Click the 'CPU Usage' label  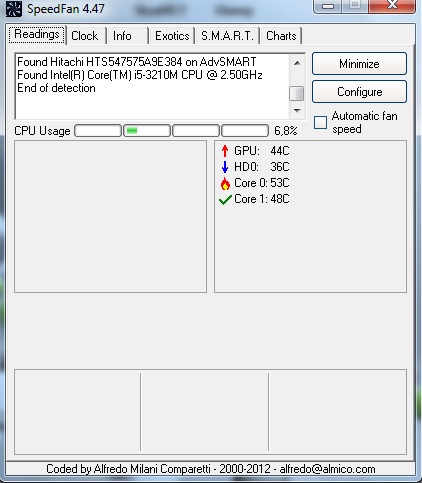tap(42, 131)
